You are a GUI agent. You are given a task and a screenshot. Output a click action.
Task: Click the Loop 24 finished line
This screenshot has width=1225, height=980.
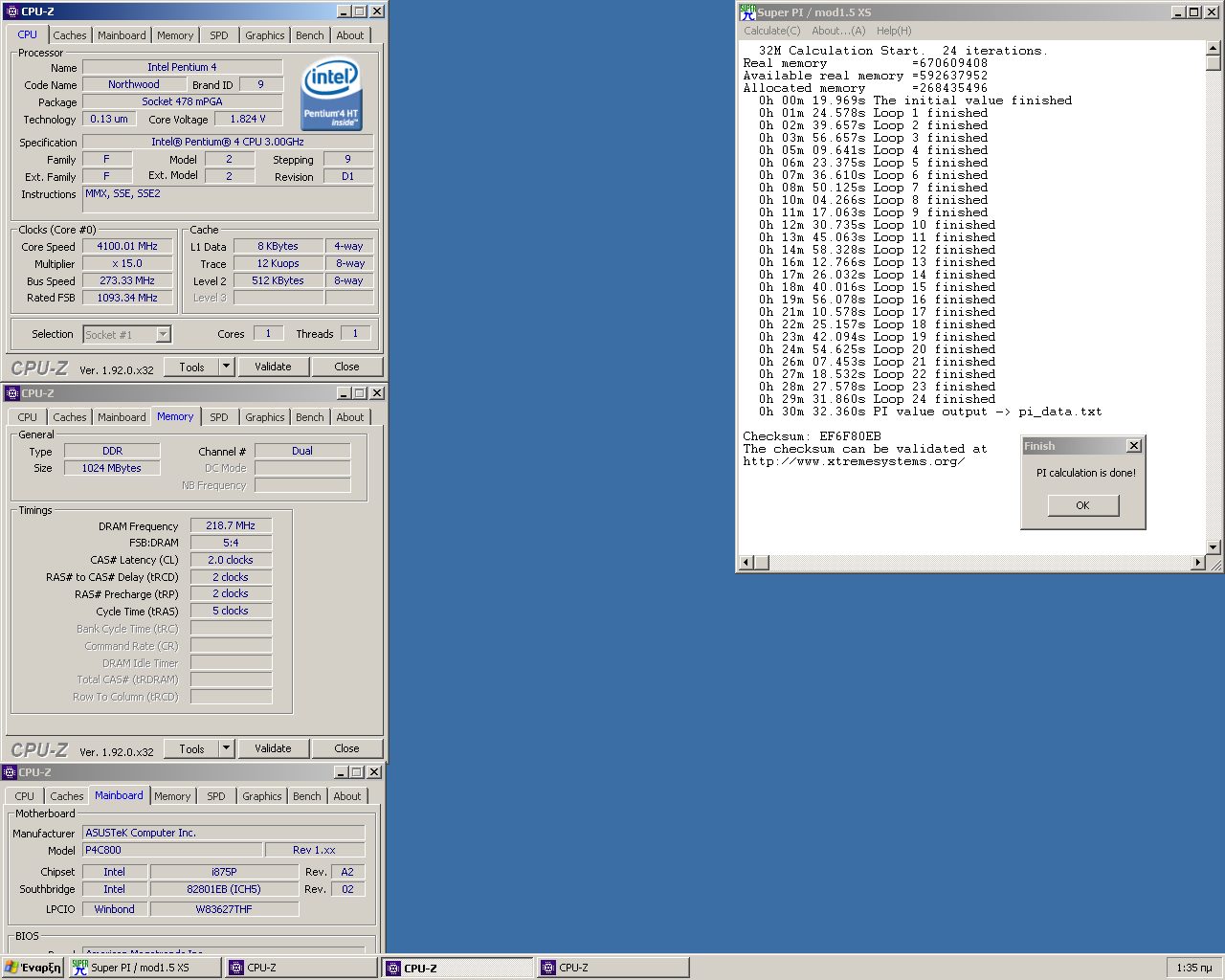coord(877,399)
